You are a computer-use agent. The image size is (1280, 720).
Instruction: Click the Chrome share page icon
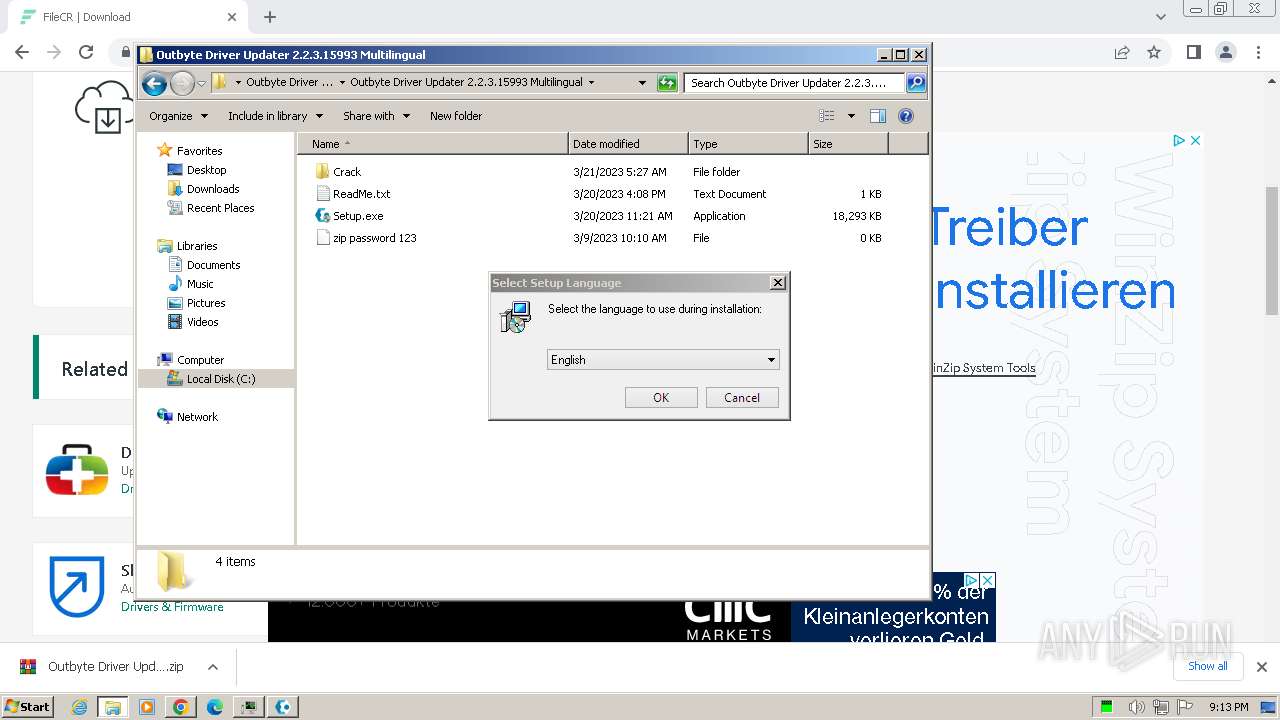point(1122,52)
